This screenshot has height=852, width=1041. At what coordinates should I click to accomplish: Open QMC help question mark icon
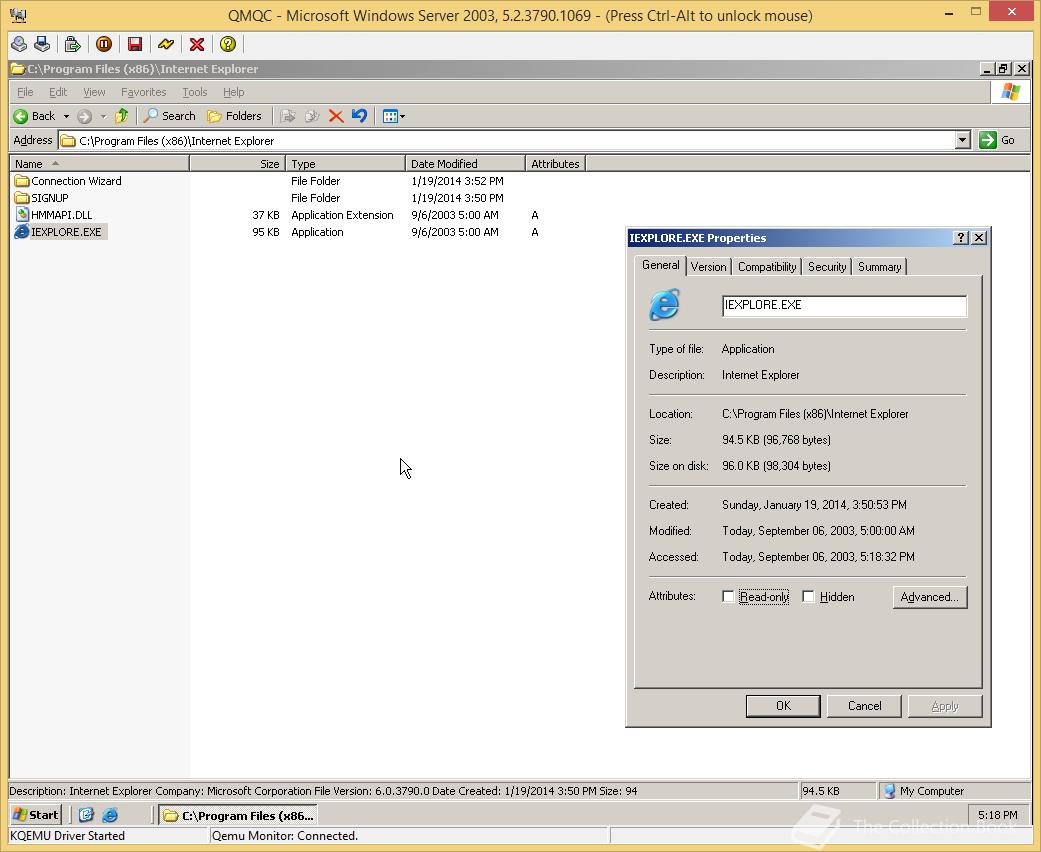click(x=228, y=44)
